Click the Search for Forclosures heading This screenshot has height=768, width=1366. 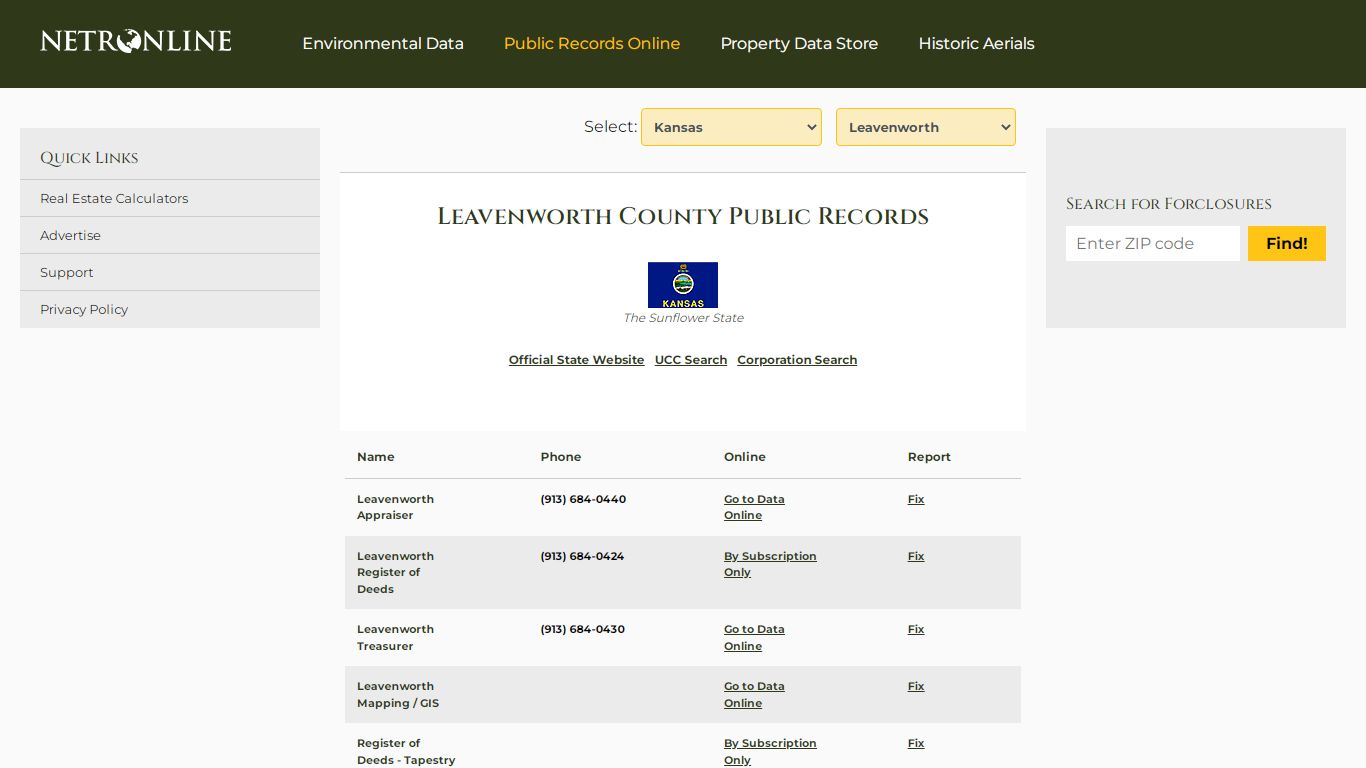1169,204
